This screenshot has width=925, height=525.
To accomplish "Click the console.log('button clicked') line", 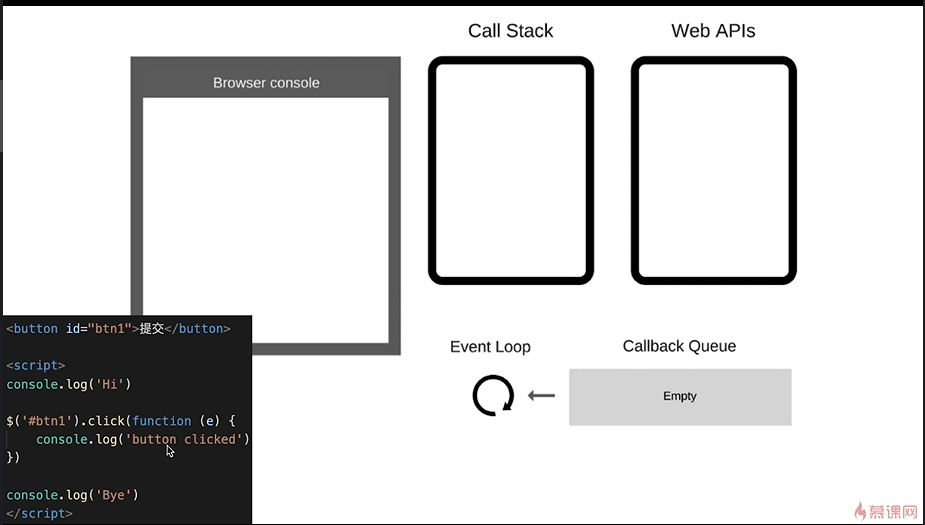I will (x=143, y=439).
